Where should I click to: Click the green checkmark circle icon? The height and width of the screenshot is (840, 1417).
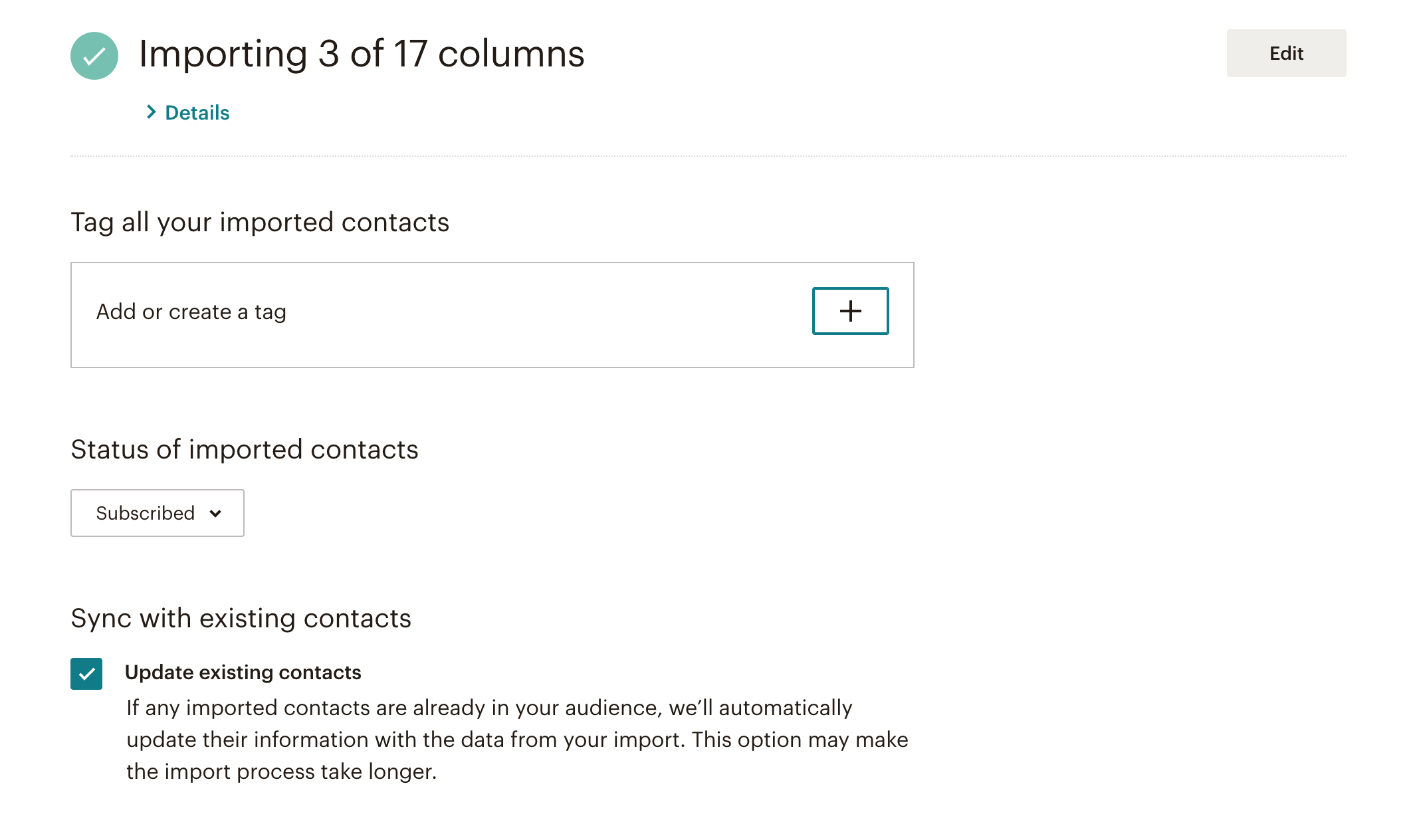(x=94, y=56)
